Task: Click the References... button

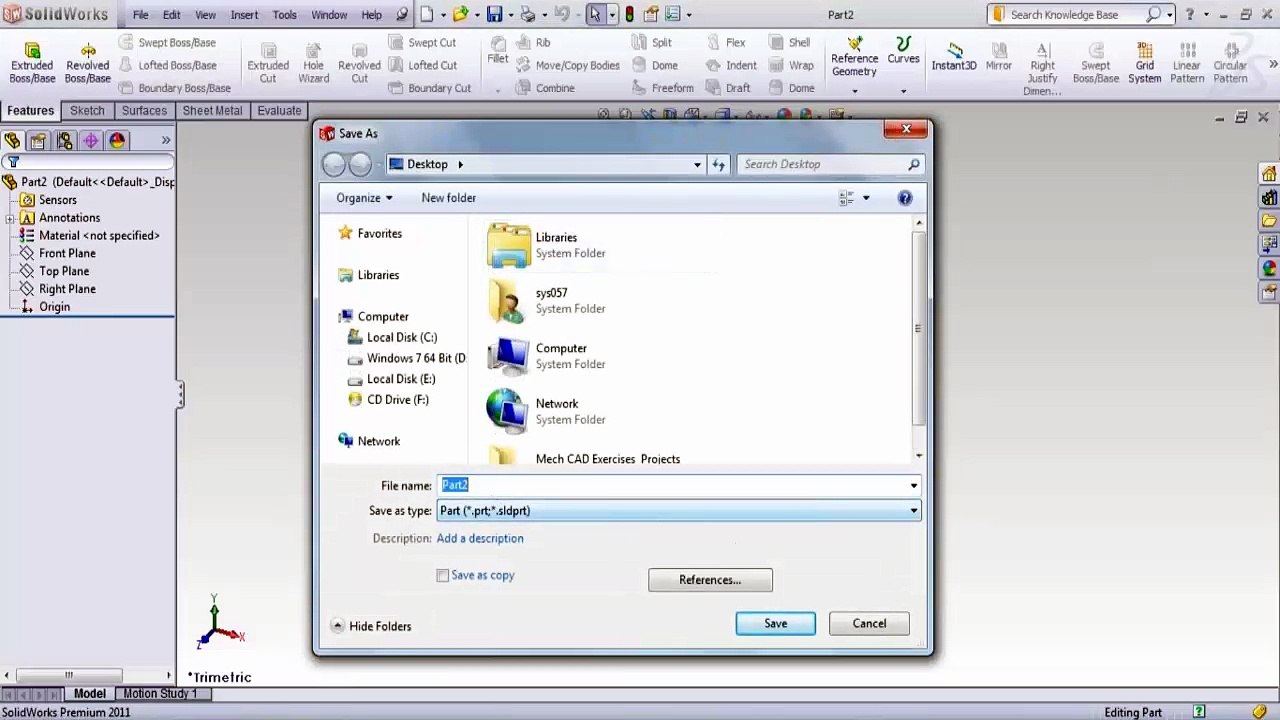Action: coord(710,580)
